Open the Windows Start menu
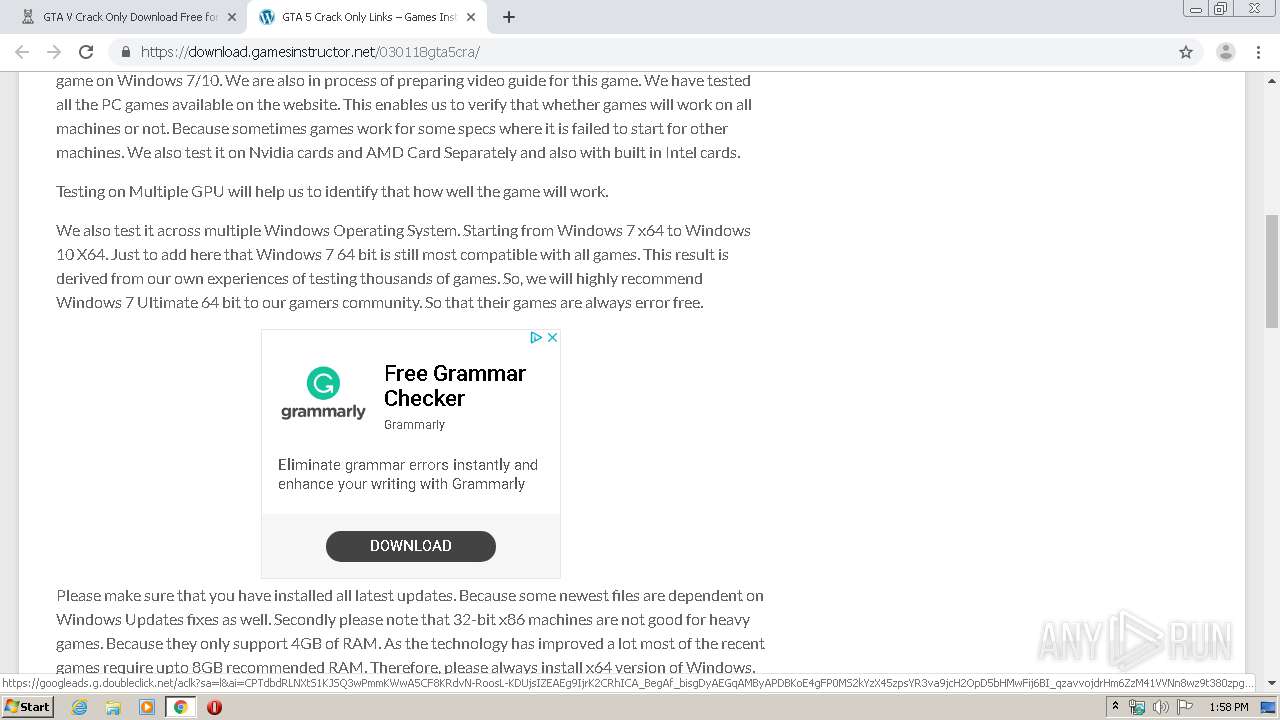Screen dimensions: 1280x720 [27, 707]
